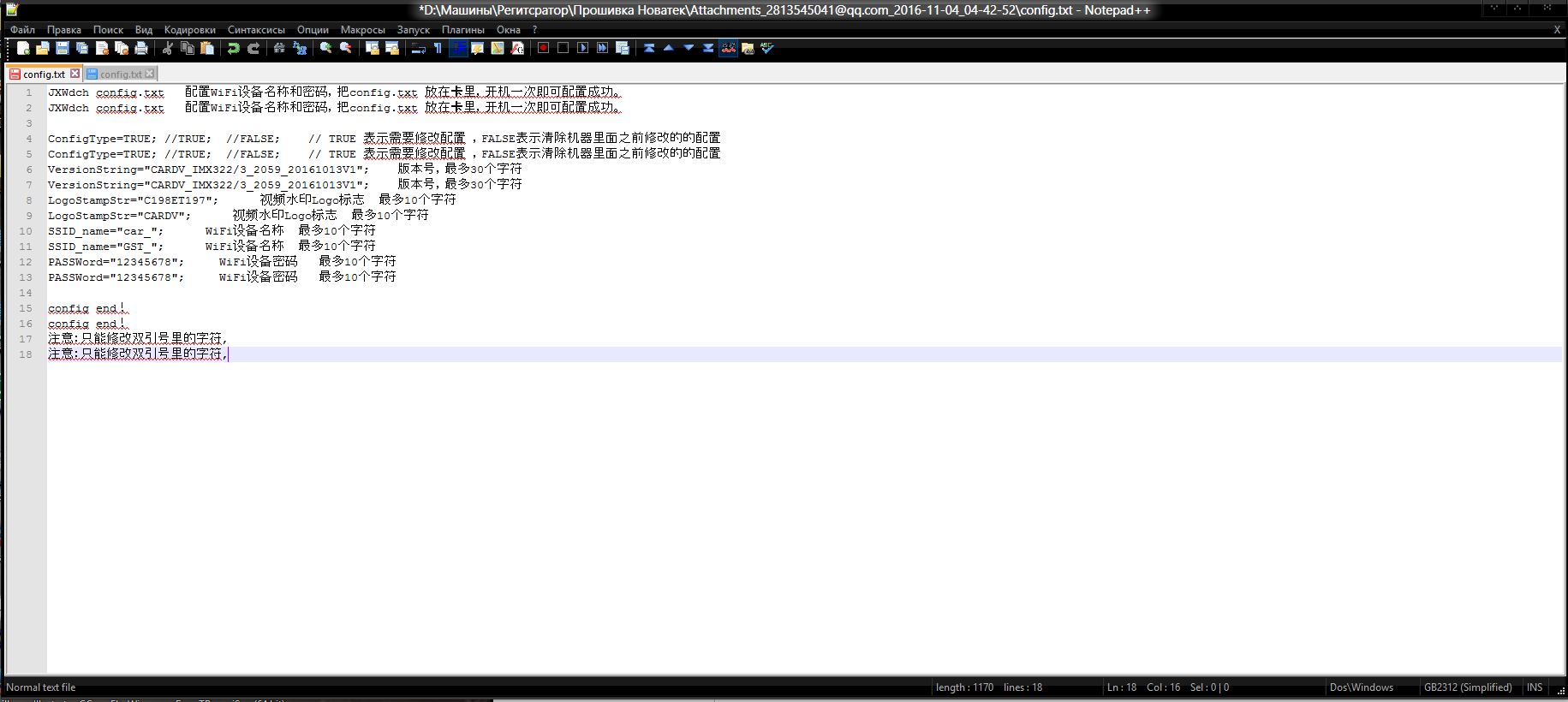Toggle the show all characters pilcrow icon
This screenshot has width=1568, height=702.
tap(438, 48)
